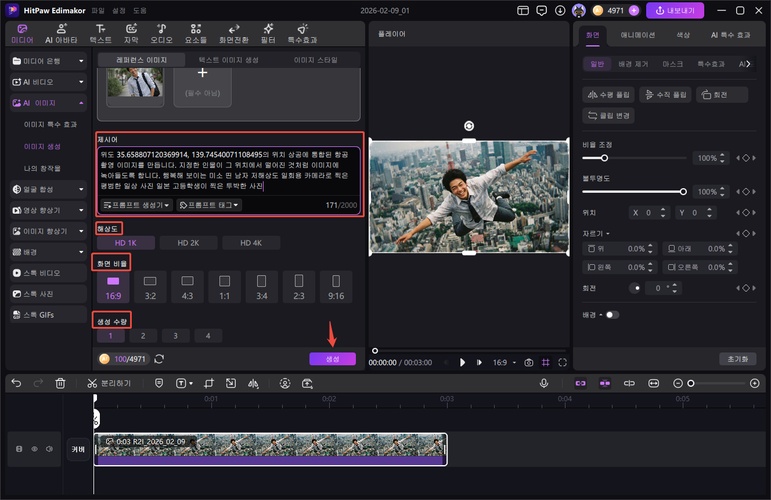Image resolution: width=771 pixels, height=500 pixels.
Task: Click the 클립 변경 (replace clip) button
Action: (609, 116)
